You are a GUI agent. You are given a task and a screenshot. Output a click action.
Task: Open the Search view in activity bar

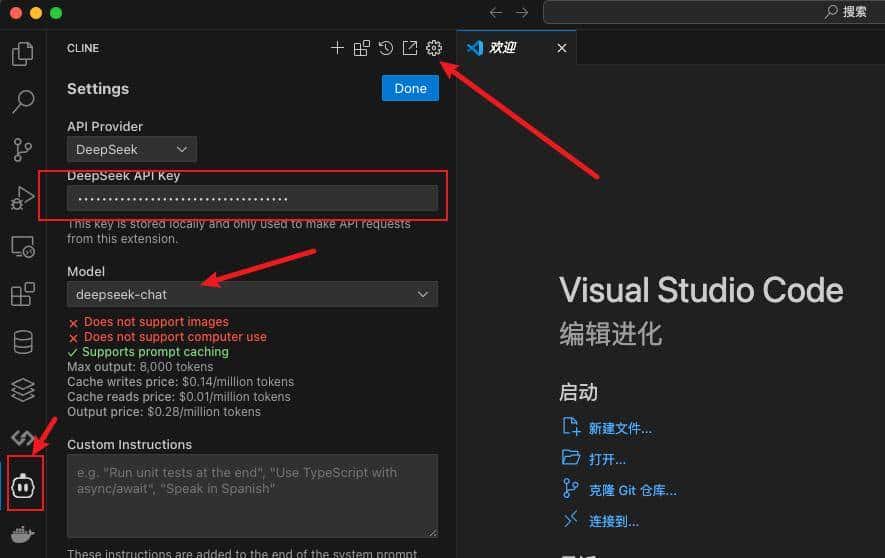23,102
